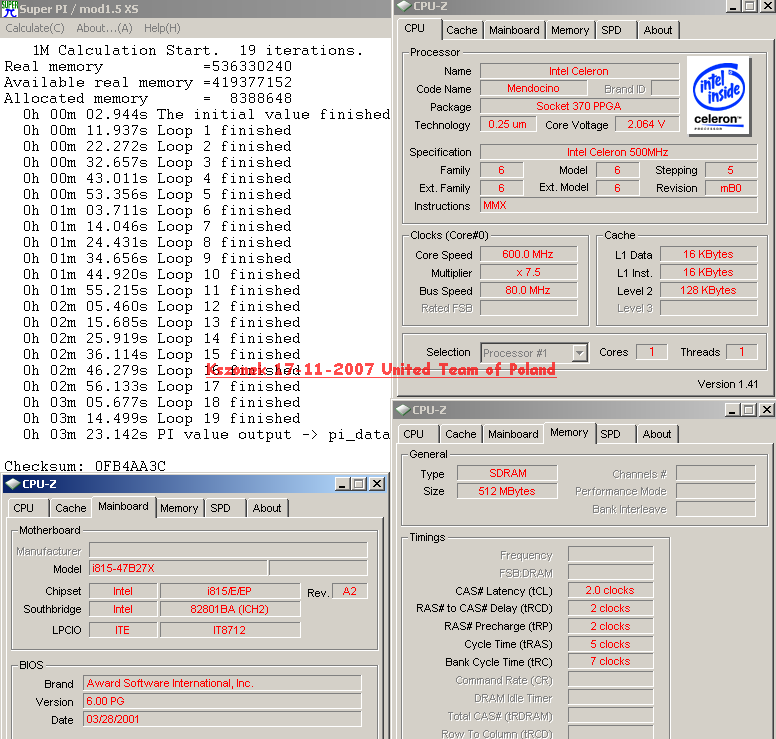Click the 'Checksum: 0FB4AA3C' line in Super PI
This screenshot has width=776, height=739.
pos(85,466)
